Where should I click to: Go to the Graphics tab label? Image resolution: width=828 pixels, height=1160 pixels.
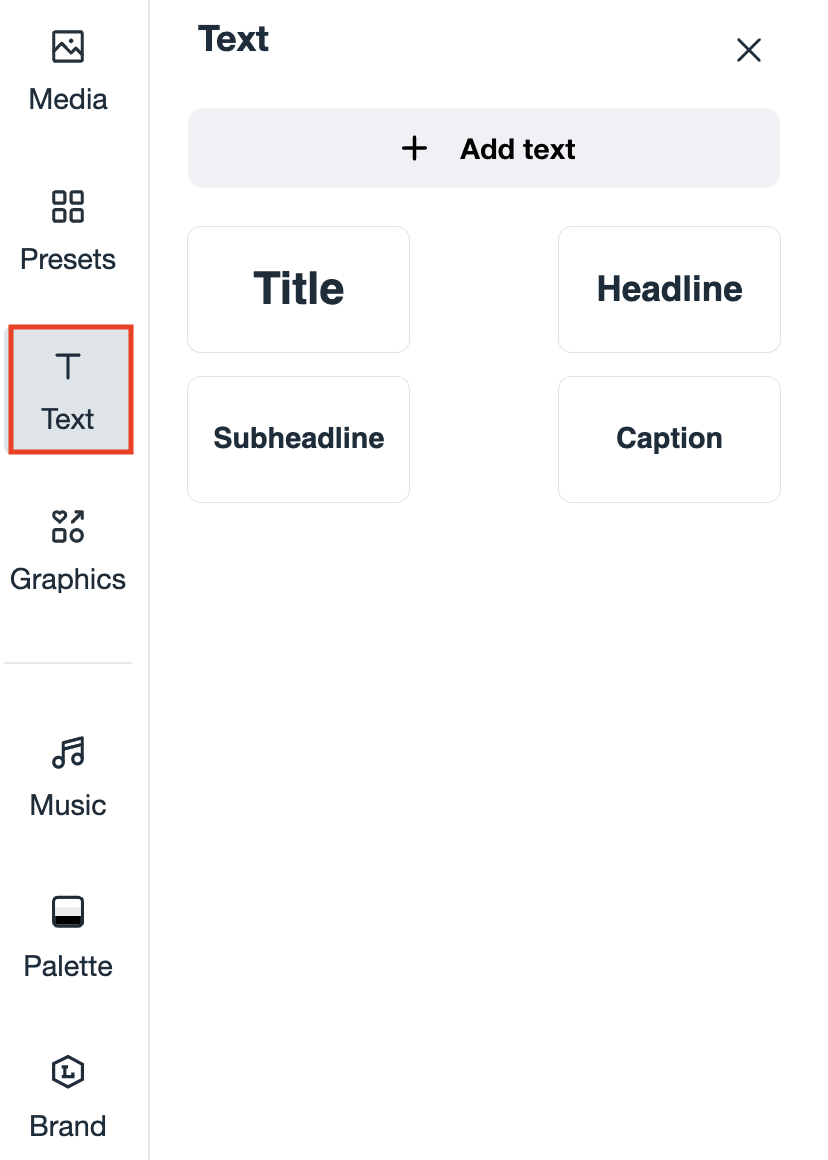pyautogui.click(x=68, y=579)
